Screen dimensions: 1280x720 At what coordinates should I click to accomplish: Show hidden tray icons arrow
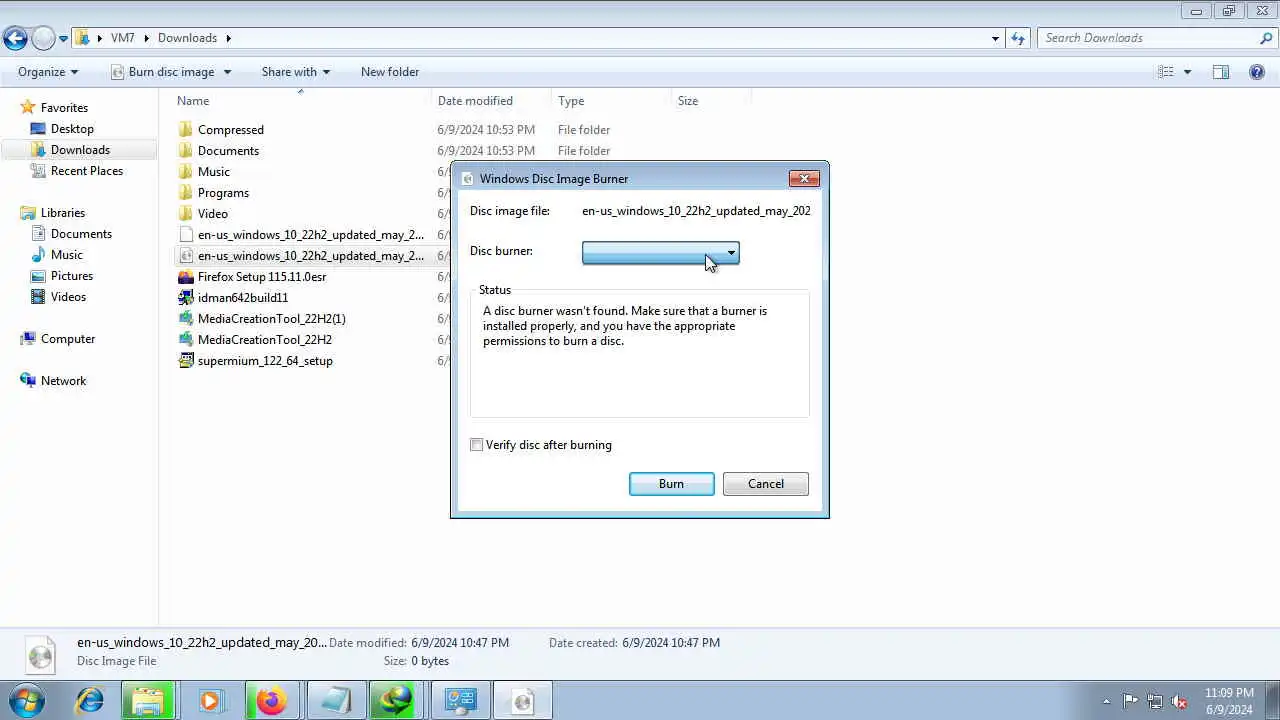tap(1106, 701)
